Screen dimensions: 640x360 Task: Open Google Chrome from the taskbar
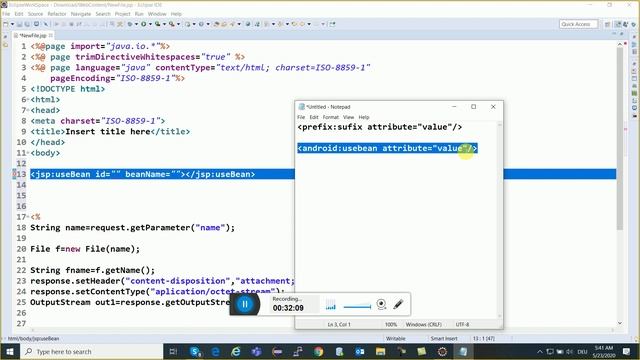click(x=318, y=351)
